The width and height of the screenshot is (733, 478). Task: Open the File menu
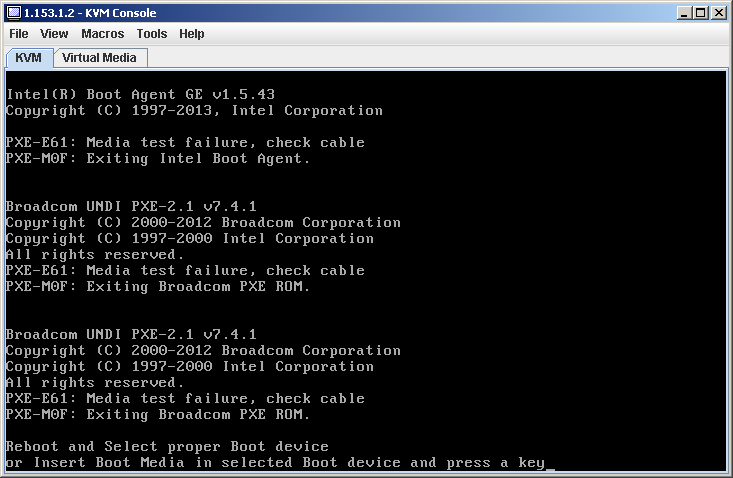[19, 34]
